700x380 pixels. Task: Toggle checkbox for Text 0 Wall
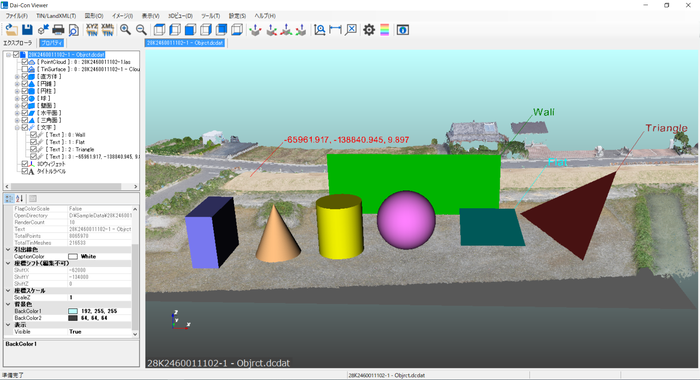[x=33, y=134]
